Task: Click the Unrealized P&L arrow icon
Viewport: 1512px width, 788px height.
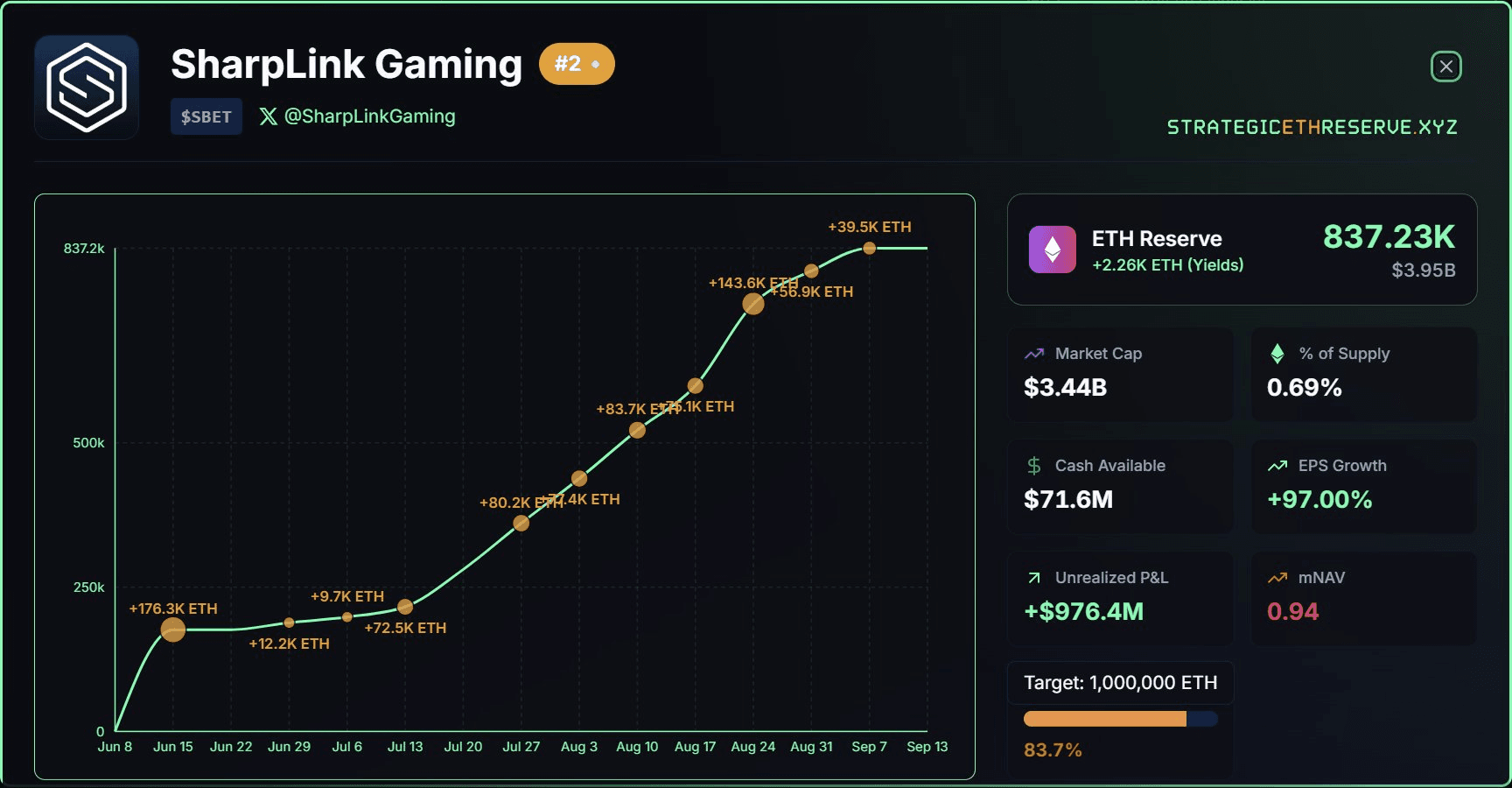Action: pos(1034,578)
